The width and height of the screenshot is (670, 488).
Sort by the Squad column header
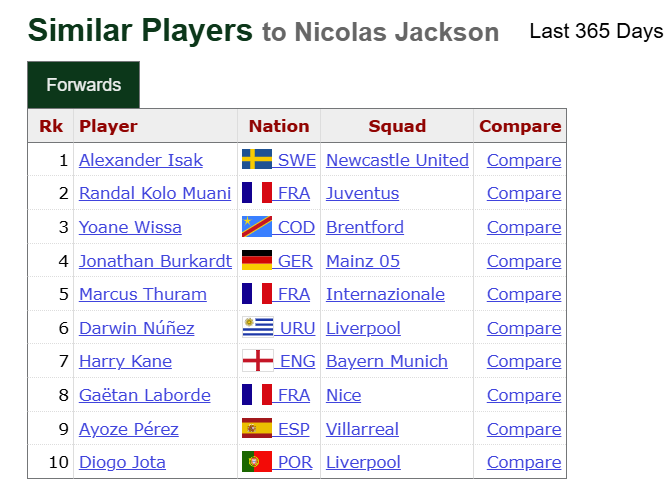pyautogui.click(x=397, y=126)
